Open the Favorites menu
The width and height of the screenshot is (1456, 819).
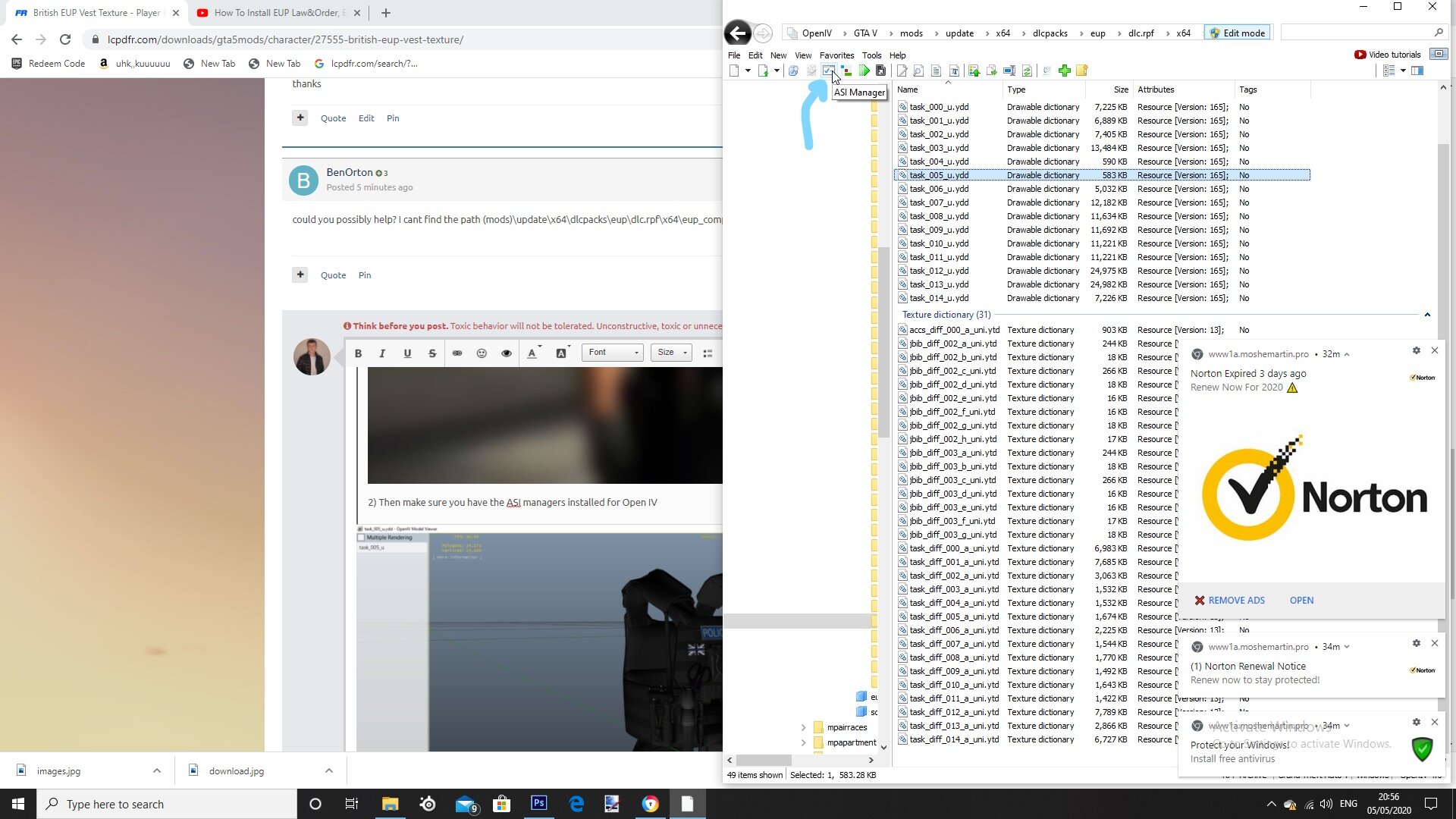[836, 55]
